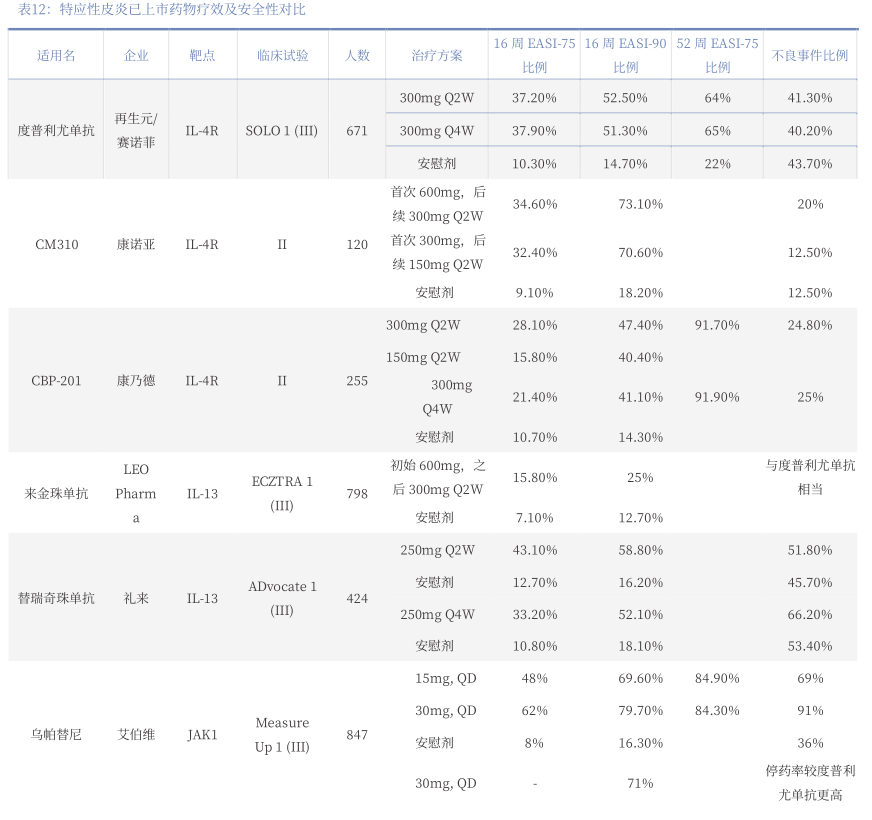Image resolution: width=872 pixels, height=820 pixels.
Task: Click the ADvocate 1 (III) trial cell
Action: coord(282,598)
